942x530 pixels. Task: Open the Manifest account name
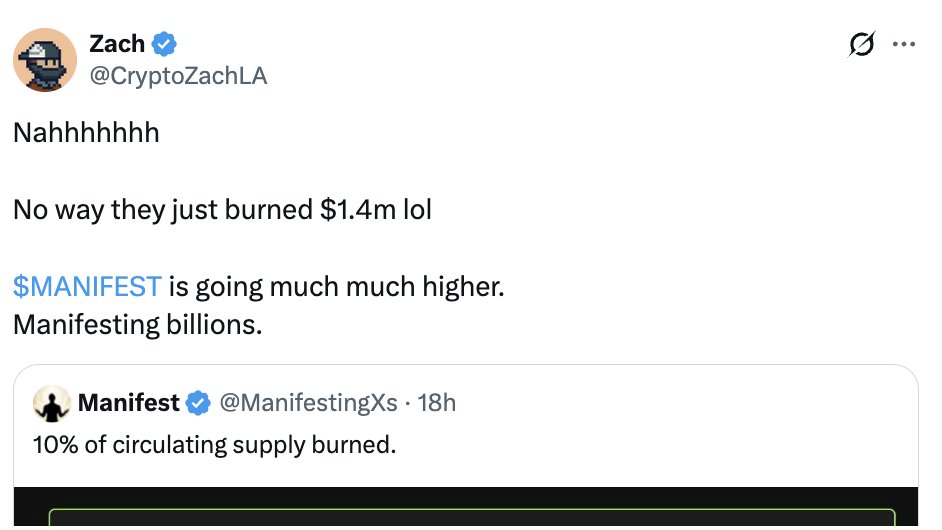tap(129, 403)
